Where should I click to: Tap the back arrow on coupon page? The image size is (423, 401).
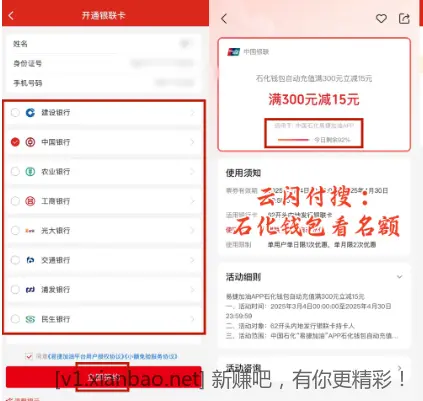coord(224,19)
